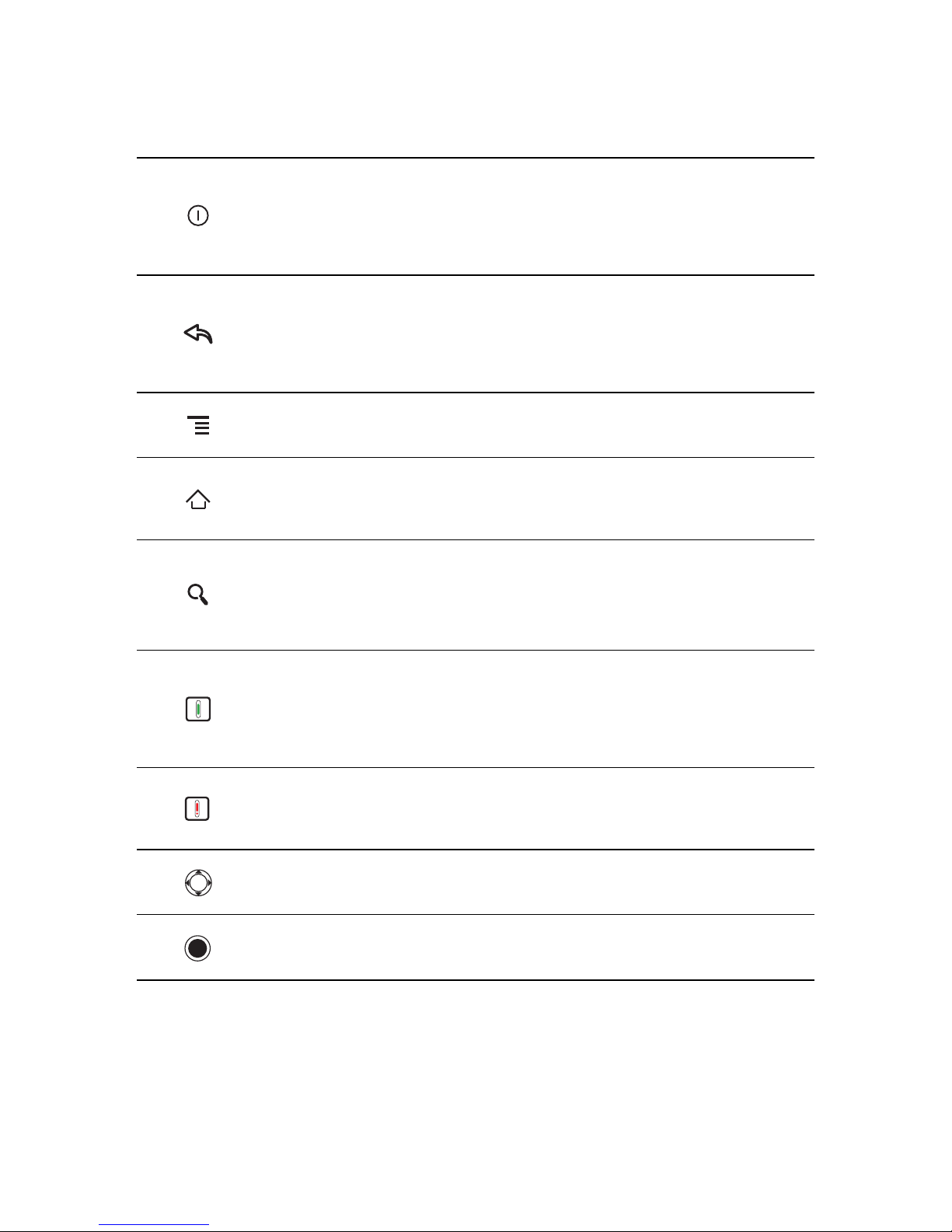Screen dimensions: 952x1232
Task: Select the back arrow icon
Action: pyautogui.click(x=198, y=334)
